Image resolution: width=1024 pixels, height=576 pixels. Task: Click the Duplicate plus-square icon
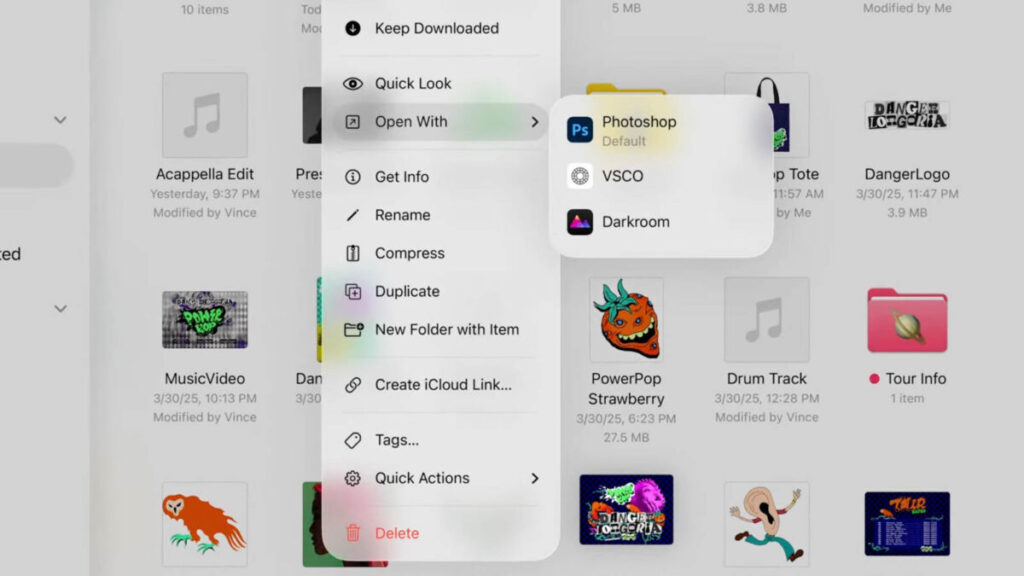click(353, 291)
